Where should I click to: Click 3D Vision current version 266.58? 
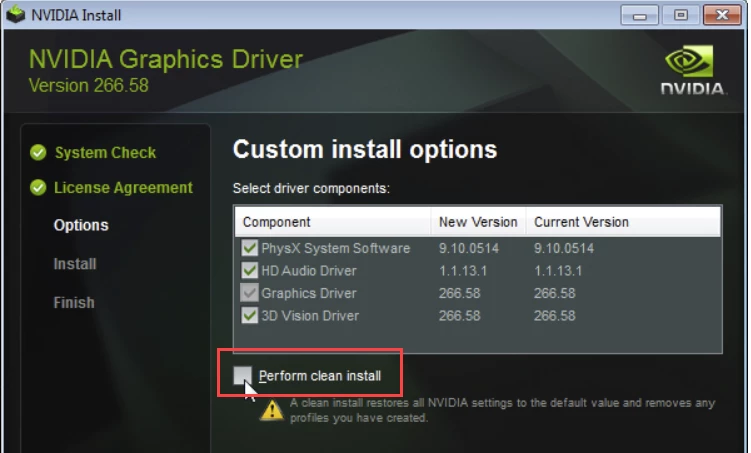coord(555,316)
